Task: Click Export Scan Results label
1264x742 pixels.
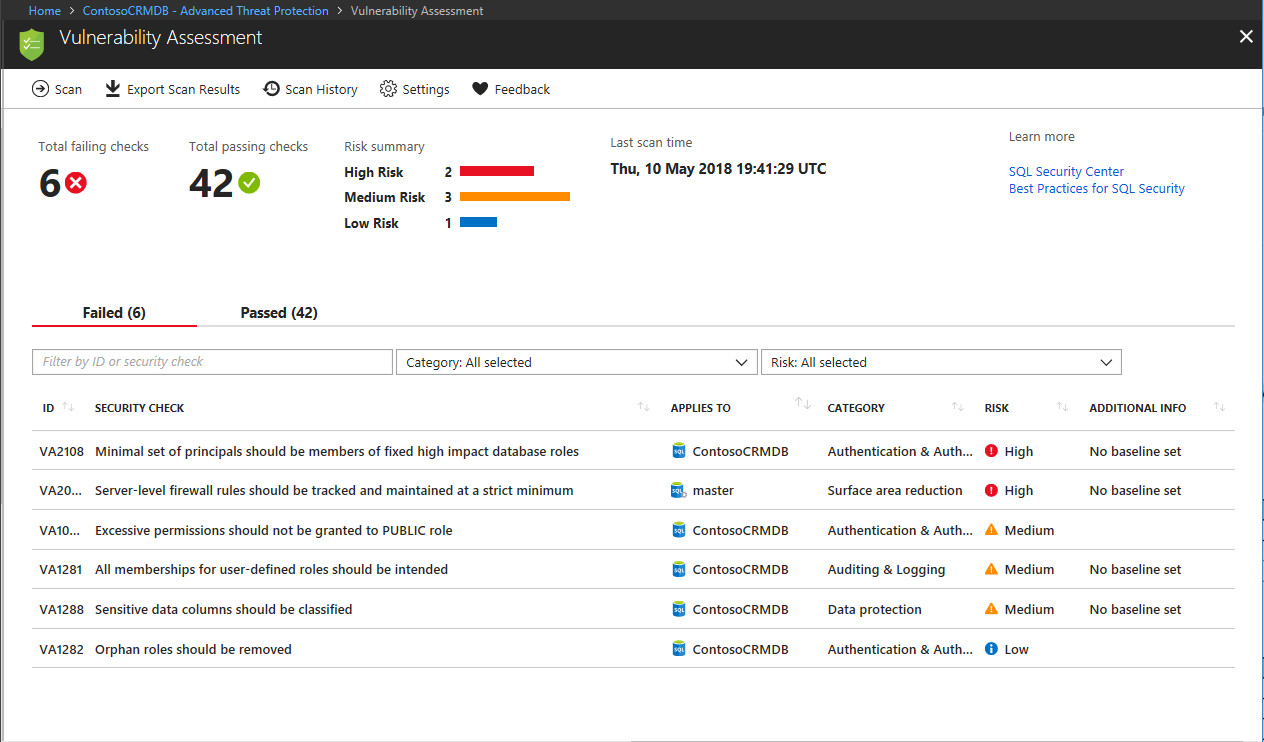Action: 183,90
